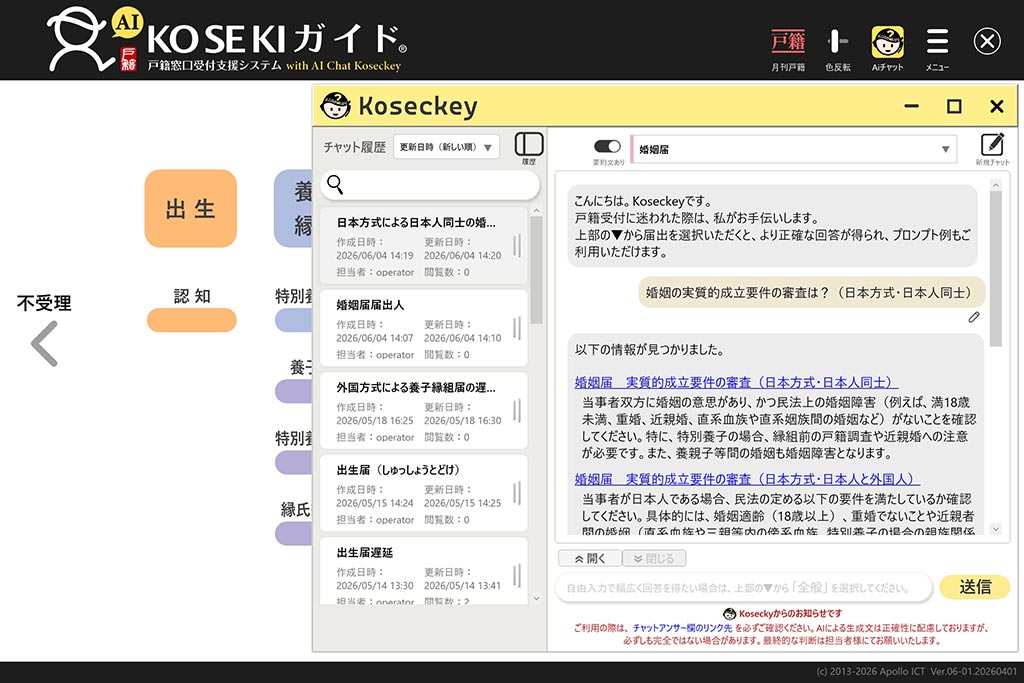Expand answers with the 開く button

click(x=589, y=558)
